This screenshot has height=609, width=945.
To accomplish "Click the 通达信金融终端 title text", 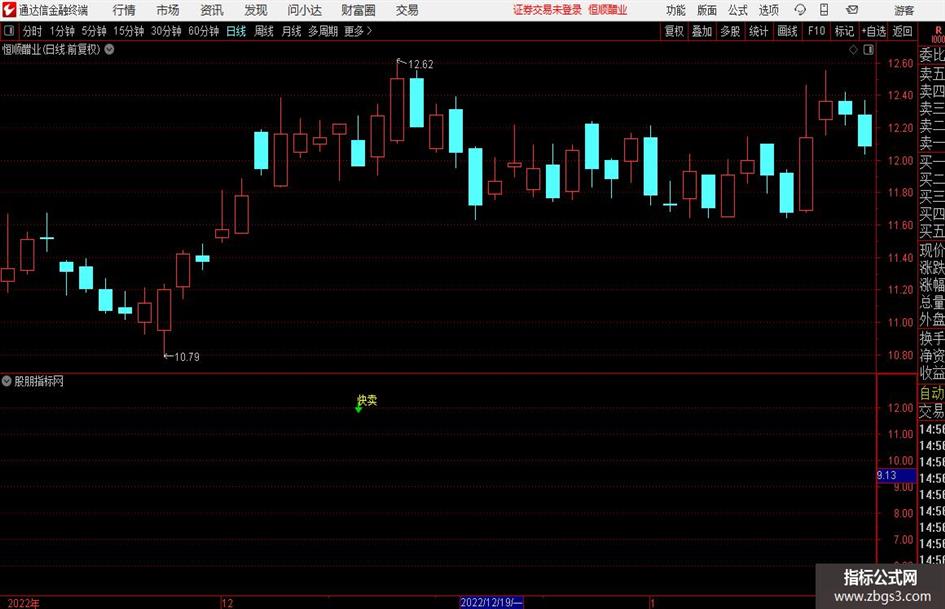I will click(x=53, y=10).
